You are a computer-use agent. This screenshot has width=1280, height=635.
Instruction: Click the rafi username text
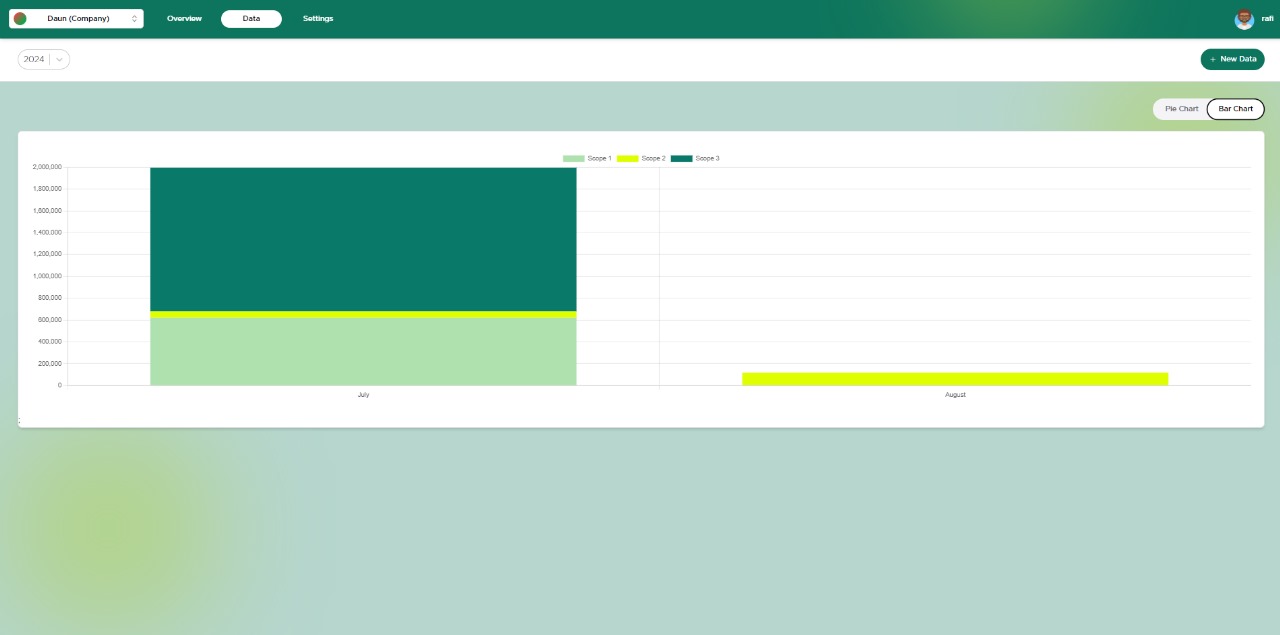(x=1267, y=19)
